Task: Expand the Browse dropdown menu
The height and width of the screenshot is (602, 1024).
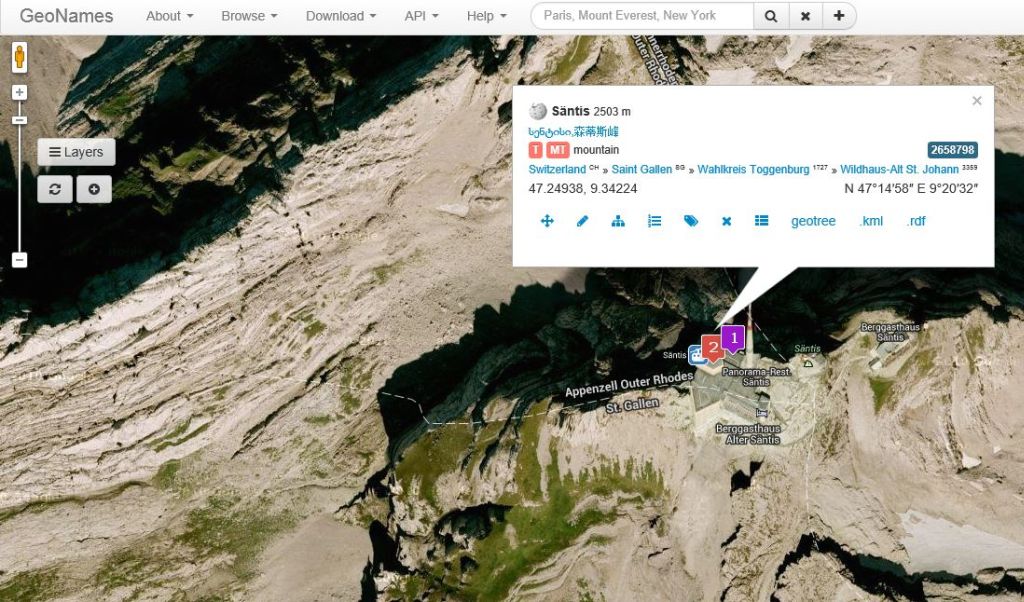Action: click(x=249, y=16)
